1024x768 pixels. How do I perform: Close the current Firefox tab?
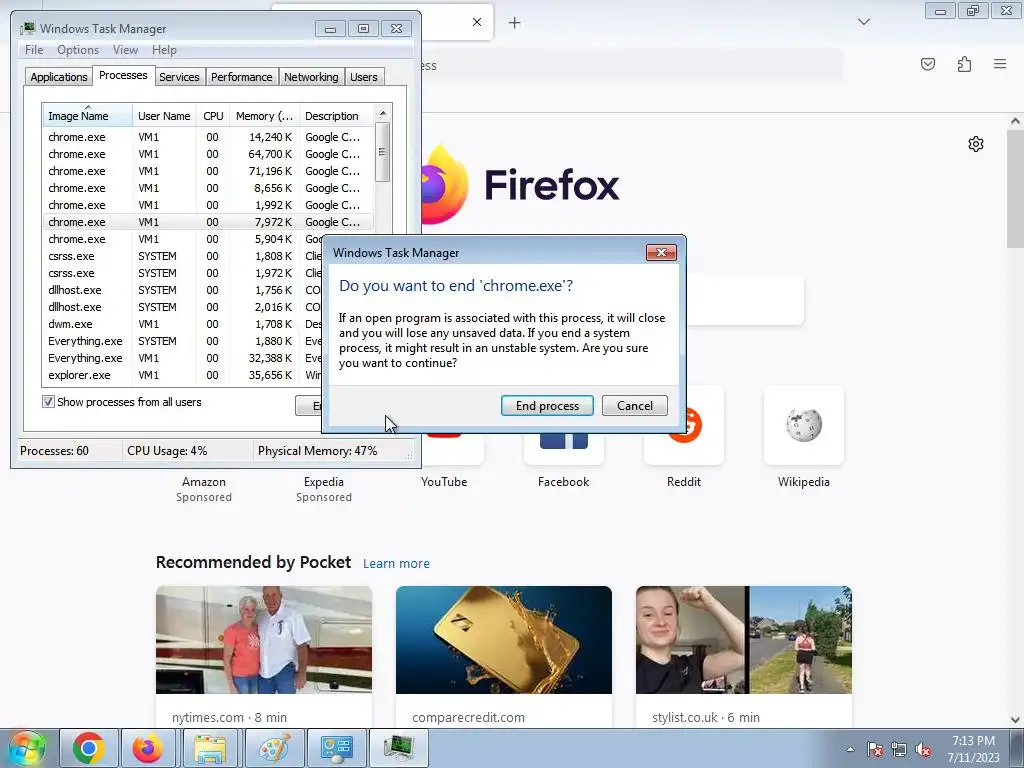pyautogui.click(x=477, y=22)
